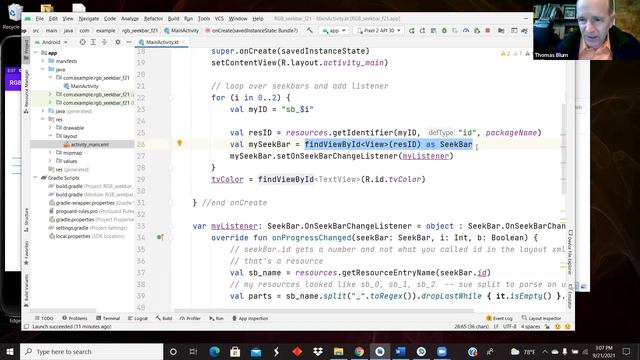Open the Refactor menu
This screenshot has height=360, width=640.
(153, 19)
